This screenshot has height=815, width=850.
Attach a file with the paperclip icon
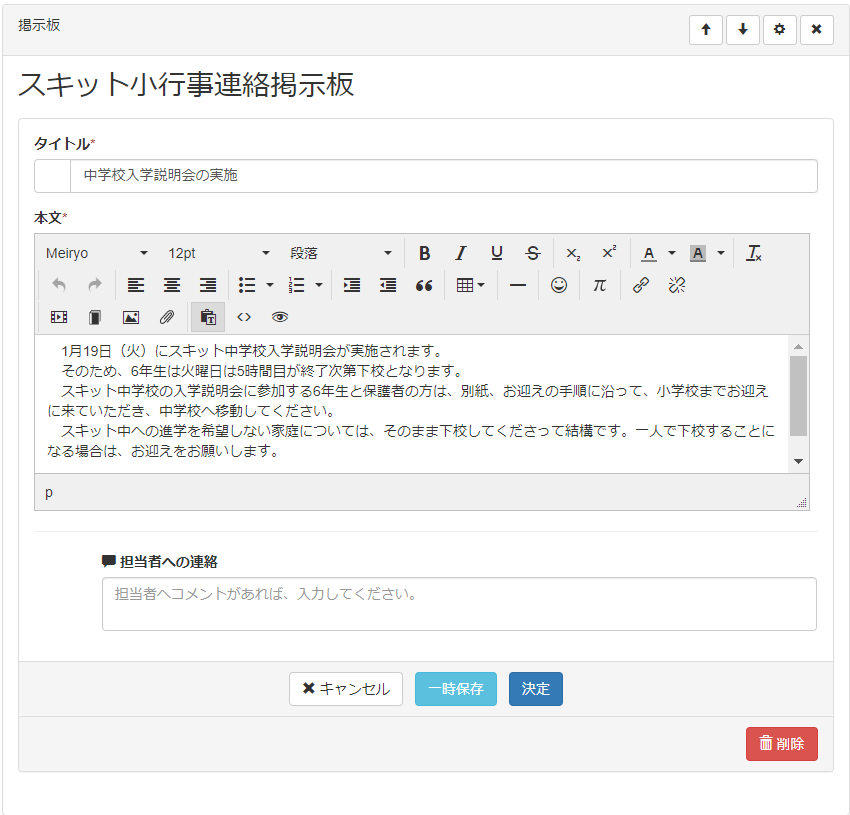(167, 317)
